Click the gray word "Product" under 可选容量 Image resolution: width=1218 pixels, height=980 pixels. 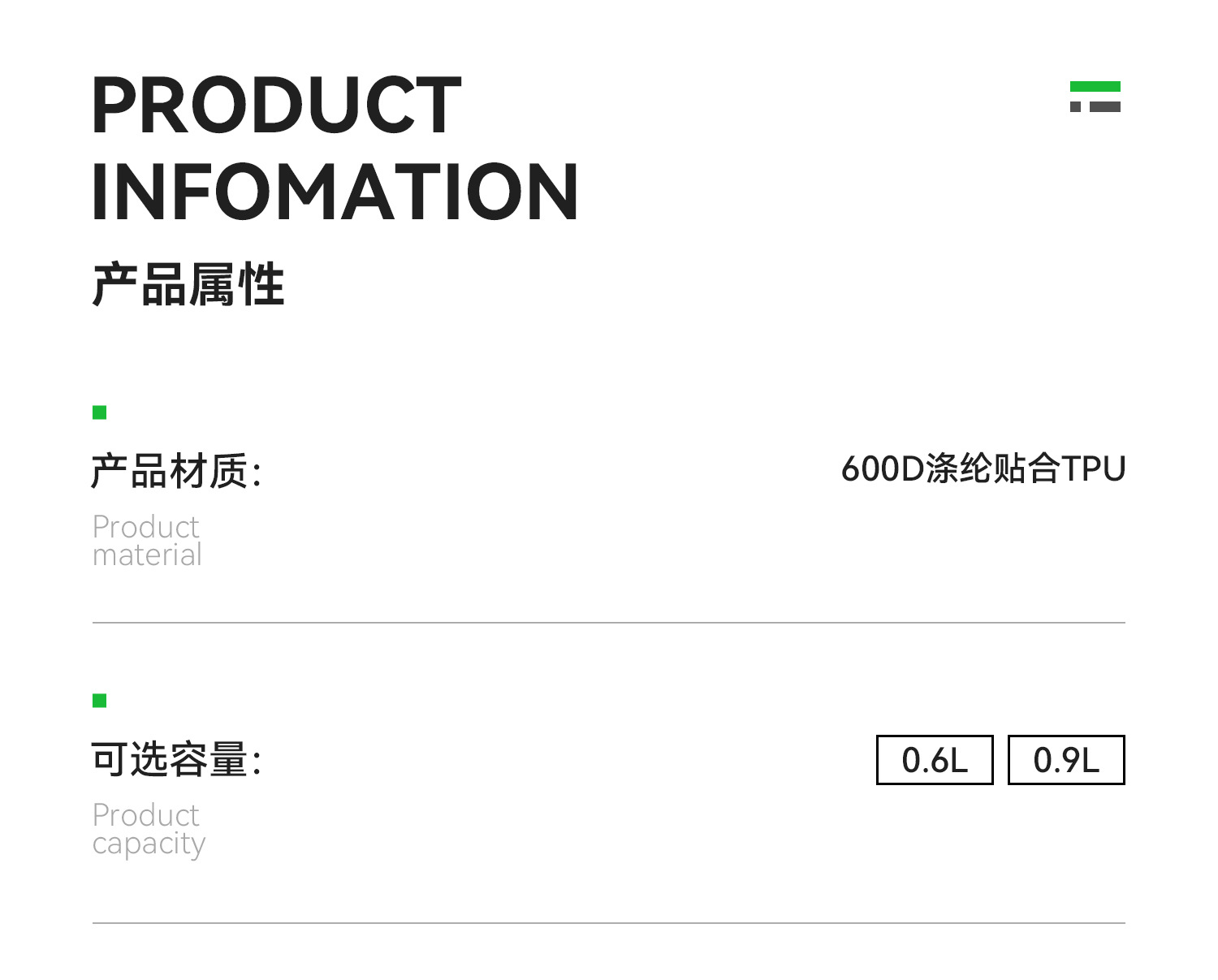[x=146, y=815]
